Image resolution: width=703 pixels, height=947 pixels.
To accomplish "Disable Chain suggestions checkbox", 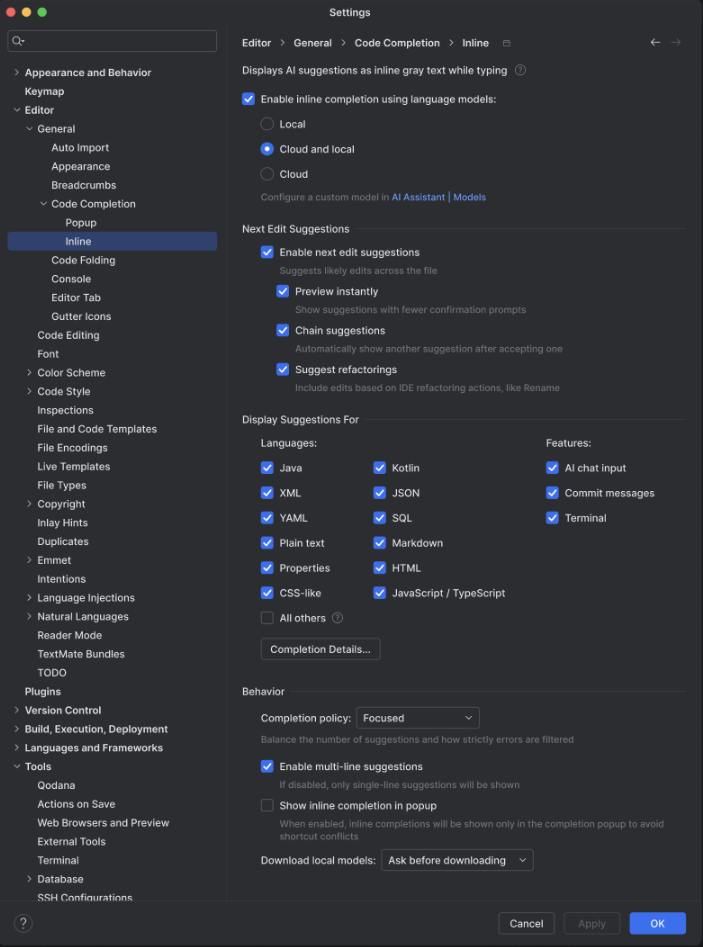I will pos(283,330).
